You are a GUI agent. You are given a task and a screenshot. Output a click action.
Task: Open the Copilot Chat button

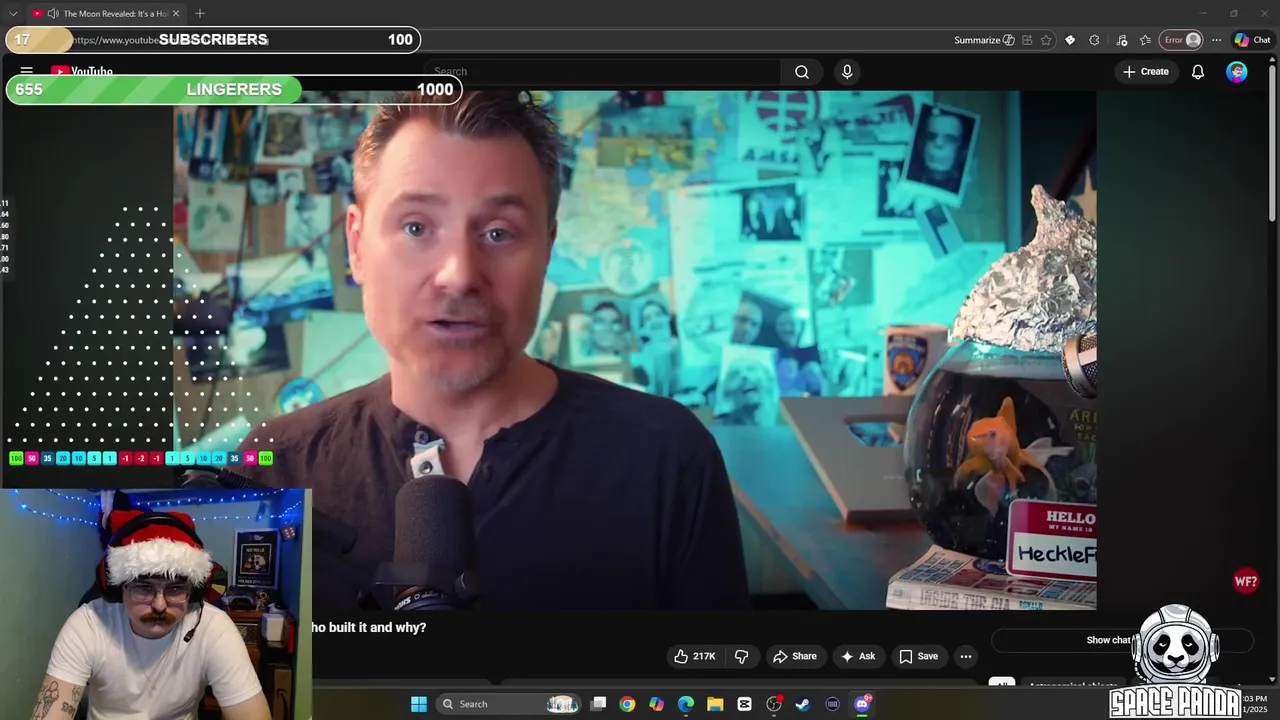tap(1252, 40)
